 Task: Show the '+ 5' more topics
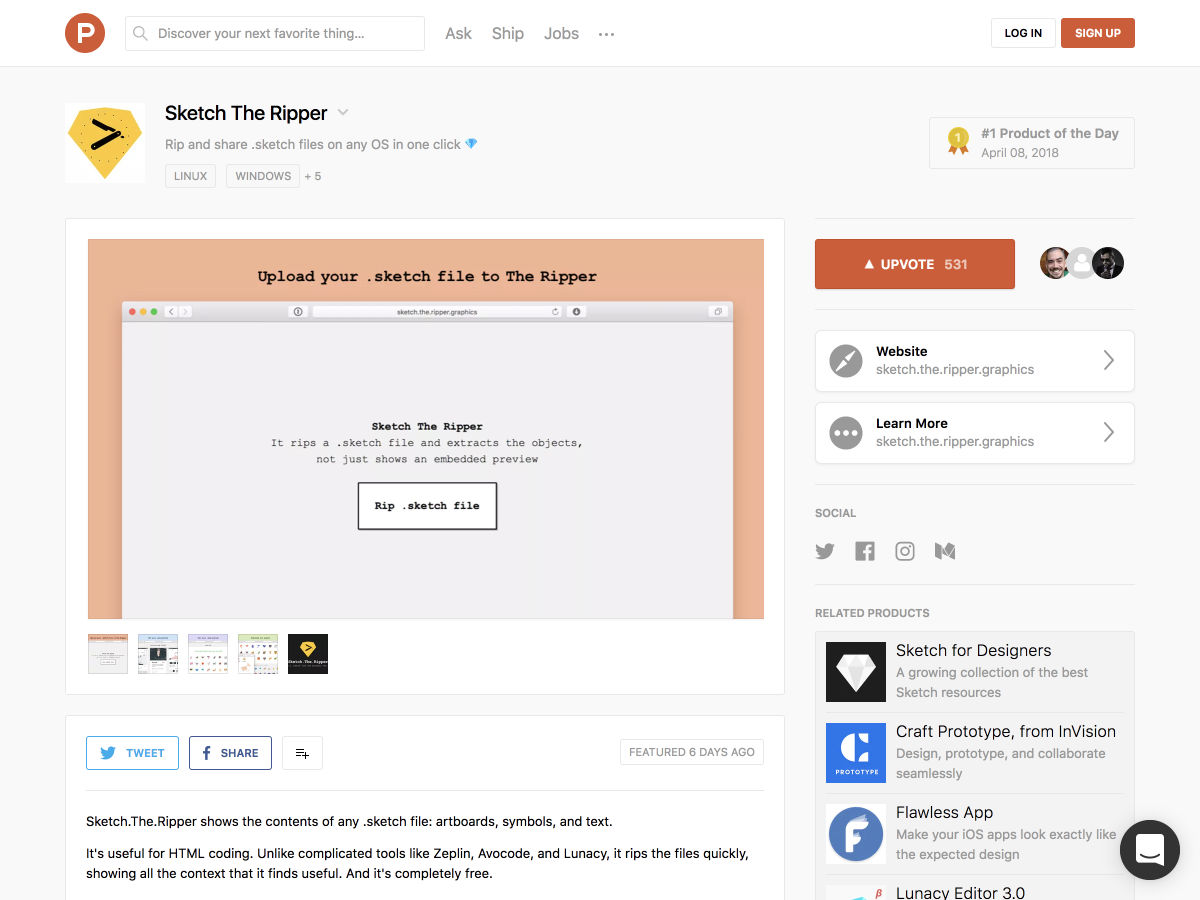(313, 176)
